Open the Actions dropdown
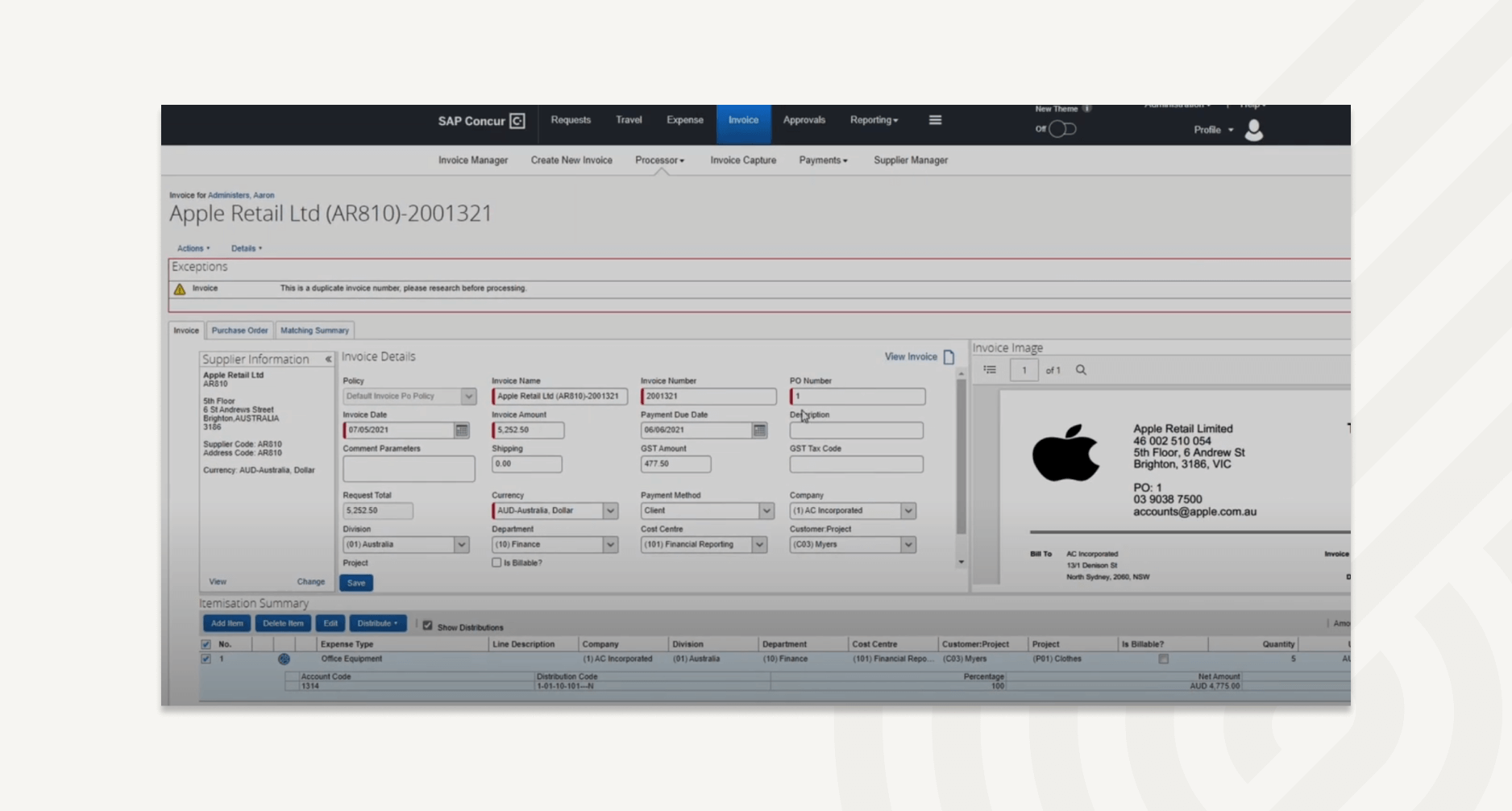Image resolution: width=1512 pixels, height=811 pixels. pyautogui.click(x=193, y=248)
